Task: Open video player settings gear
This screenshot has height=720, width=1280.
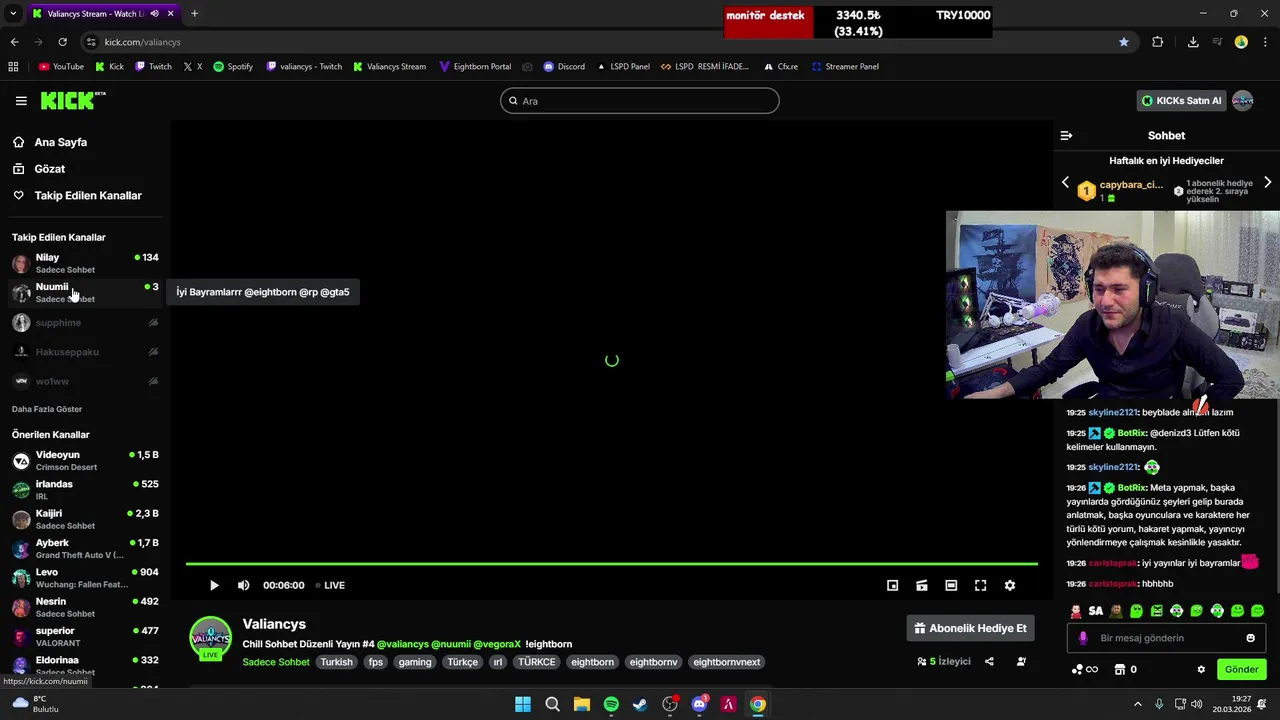Action: click(x=1010, y=586)
